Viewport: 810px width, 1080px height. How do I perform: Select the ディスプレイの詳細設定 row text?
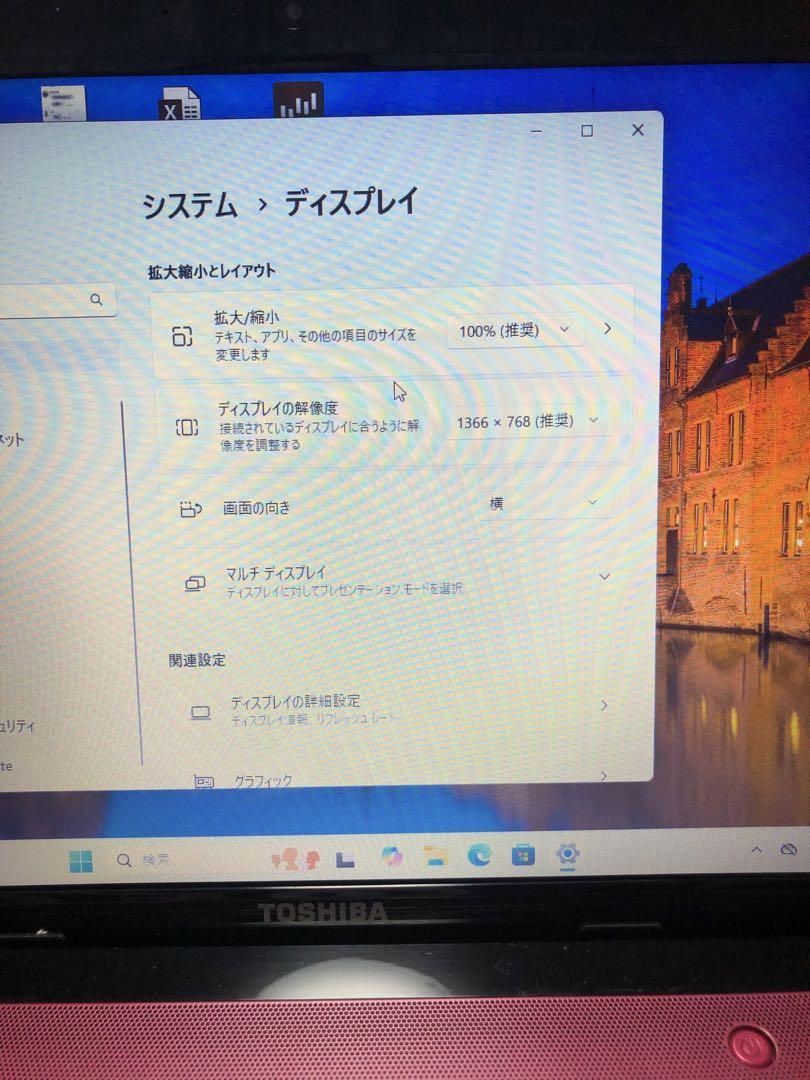coord(295,701)
